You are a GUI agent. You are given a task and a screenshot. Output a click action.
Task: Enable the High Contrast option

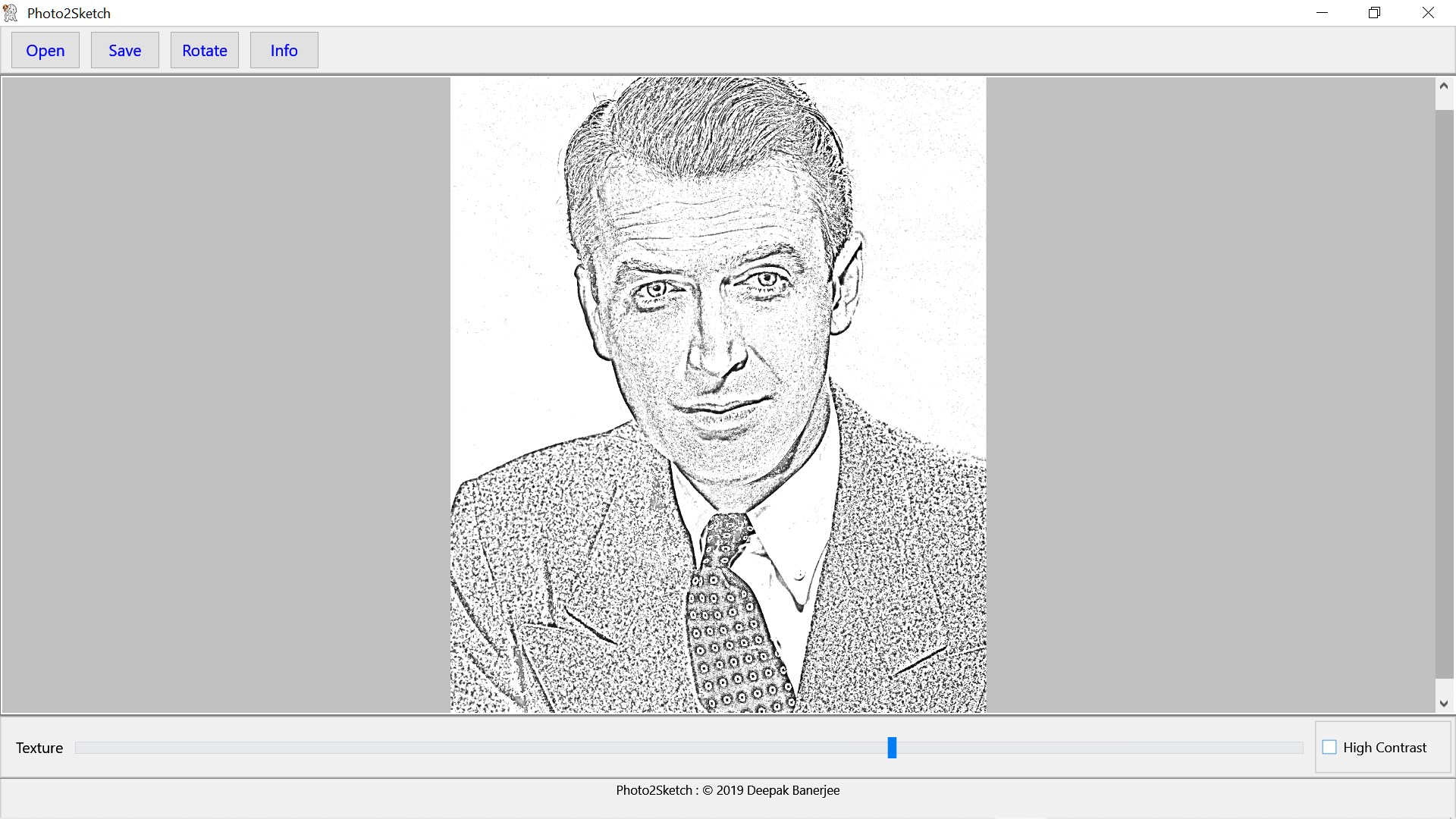coord(1329,747)
